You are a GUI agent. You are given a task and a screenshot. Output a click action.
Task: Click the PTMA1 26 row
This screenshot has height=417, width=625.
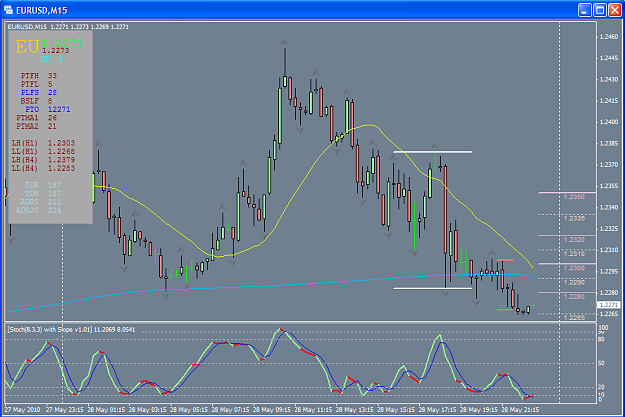(36, 118)
